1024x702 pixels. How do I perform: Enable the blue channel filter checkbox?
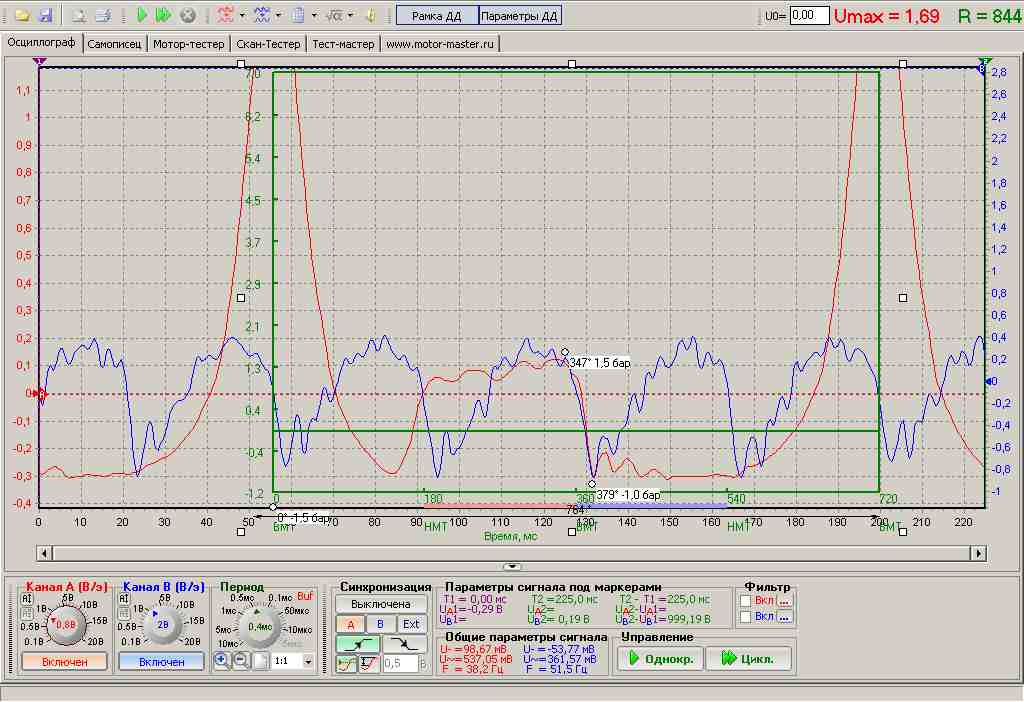point(746,617)
